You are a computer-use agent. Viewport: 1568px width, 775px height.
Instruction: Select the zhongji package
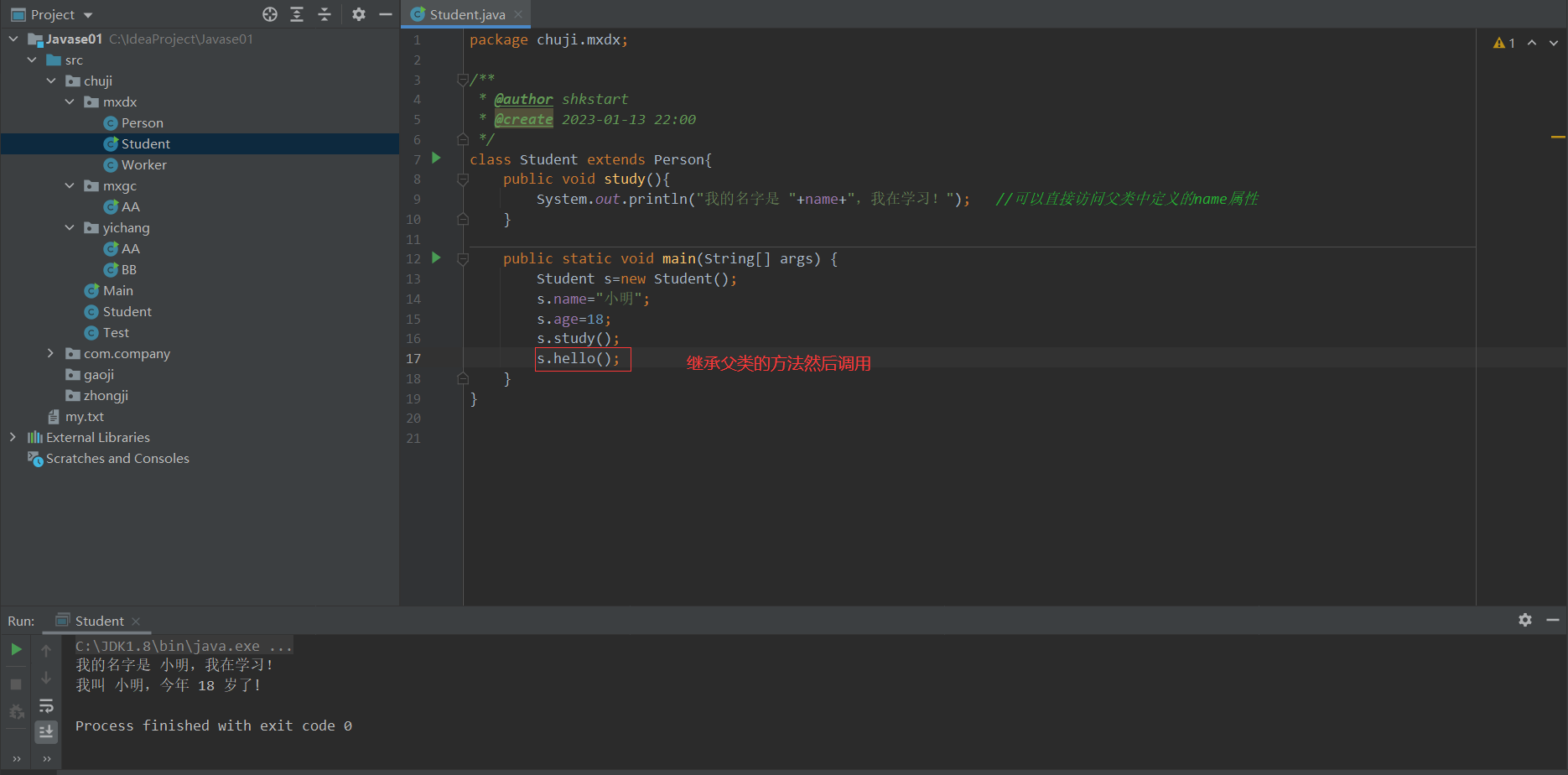[97, 395]
